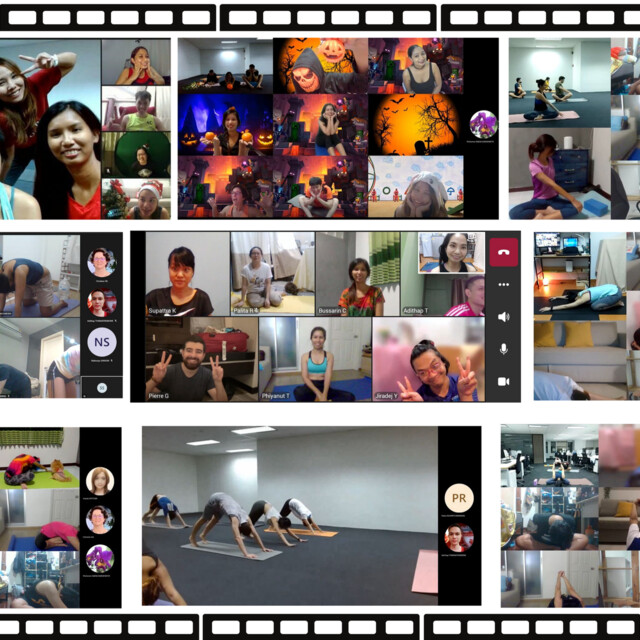The height and width of the screenshot is (640, 640).
Task: Hang up with the red phone button
Action: pyautogui.click(x=503, y=252)
